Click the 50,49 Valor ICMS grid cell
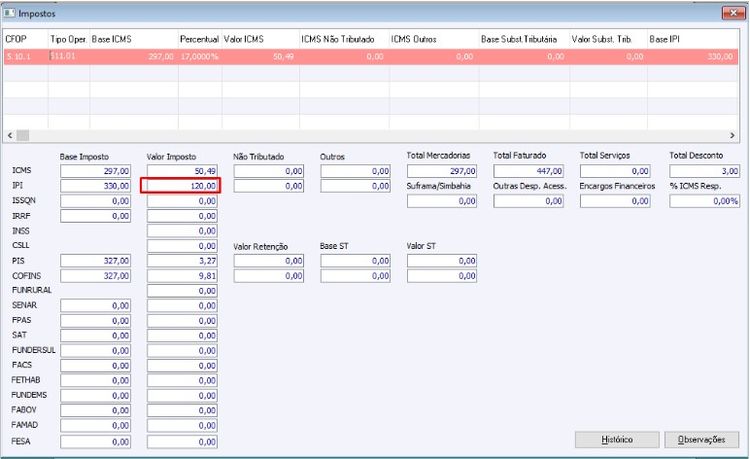The height and width of the screenshot is (459, 750). [261, 56]
